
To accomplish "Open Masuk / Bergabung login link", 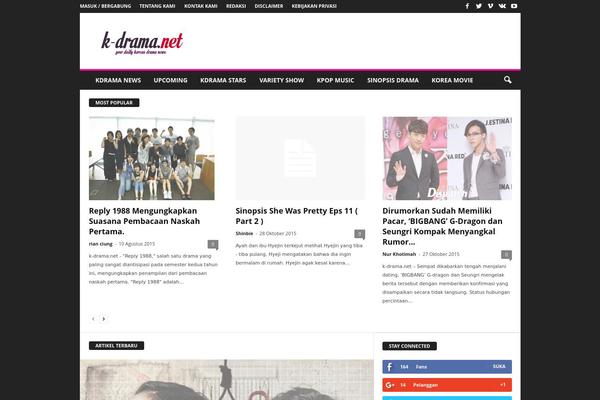I will pos(105,6).
